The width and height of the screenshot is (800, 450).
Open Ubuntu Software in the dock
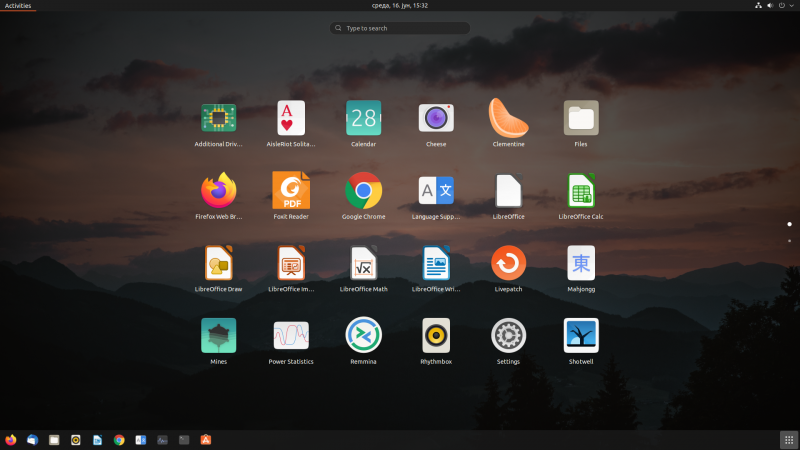click(206, 440)
